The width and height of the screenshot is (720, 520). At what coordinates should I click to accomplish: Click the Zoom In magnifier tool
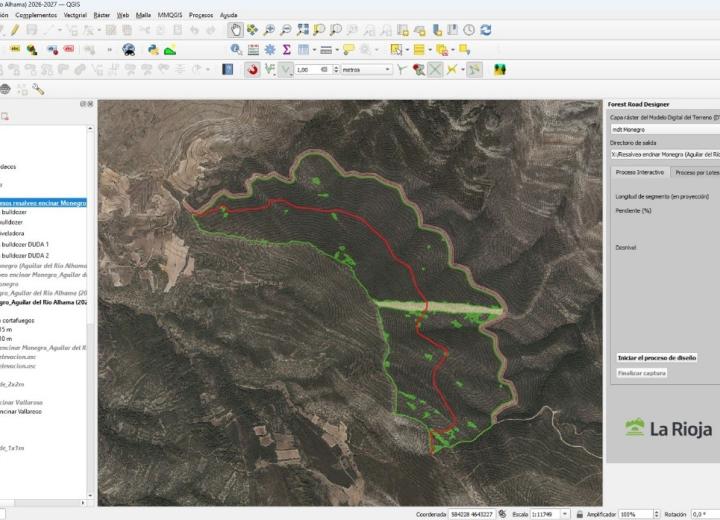coord(270,30)
